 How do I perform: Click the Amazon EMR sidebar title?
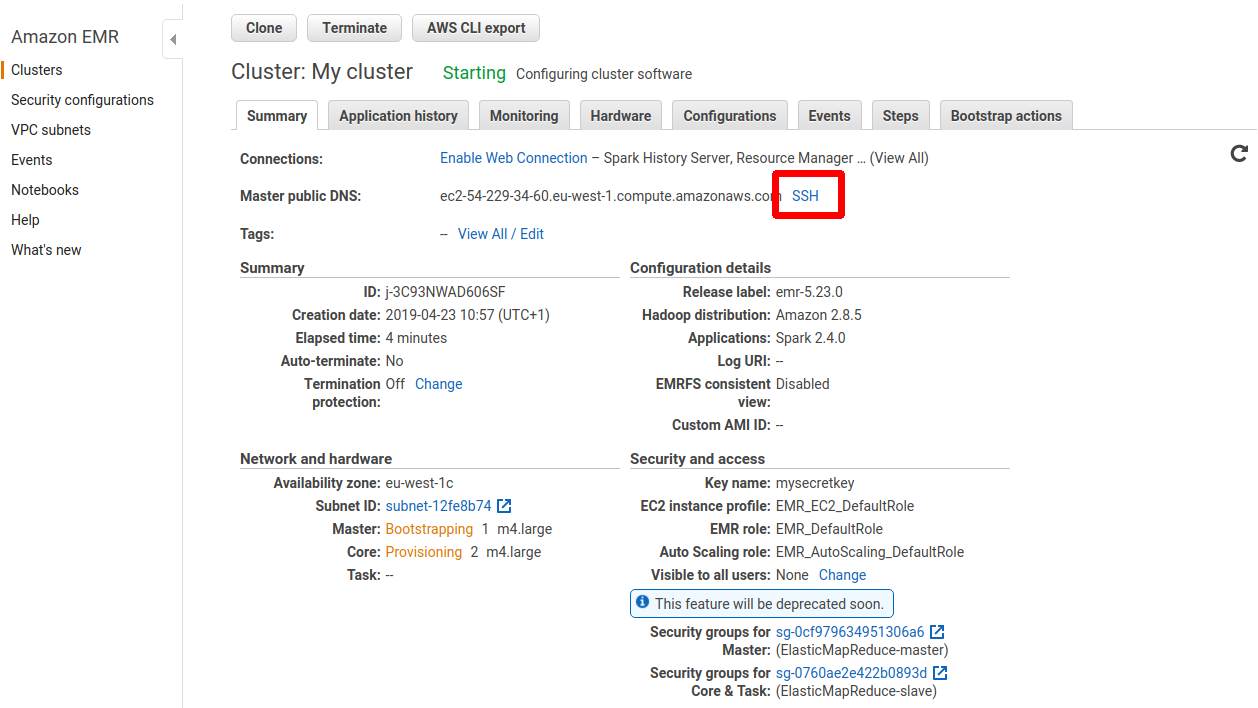pyautogui.click(x=65, y=37)
